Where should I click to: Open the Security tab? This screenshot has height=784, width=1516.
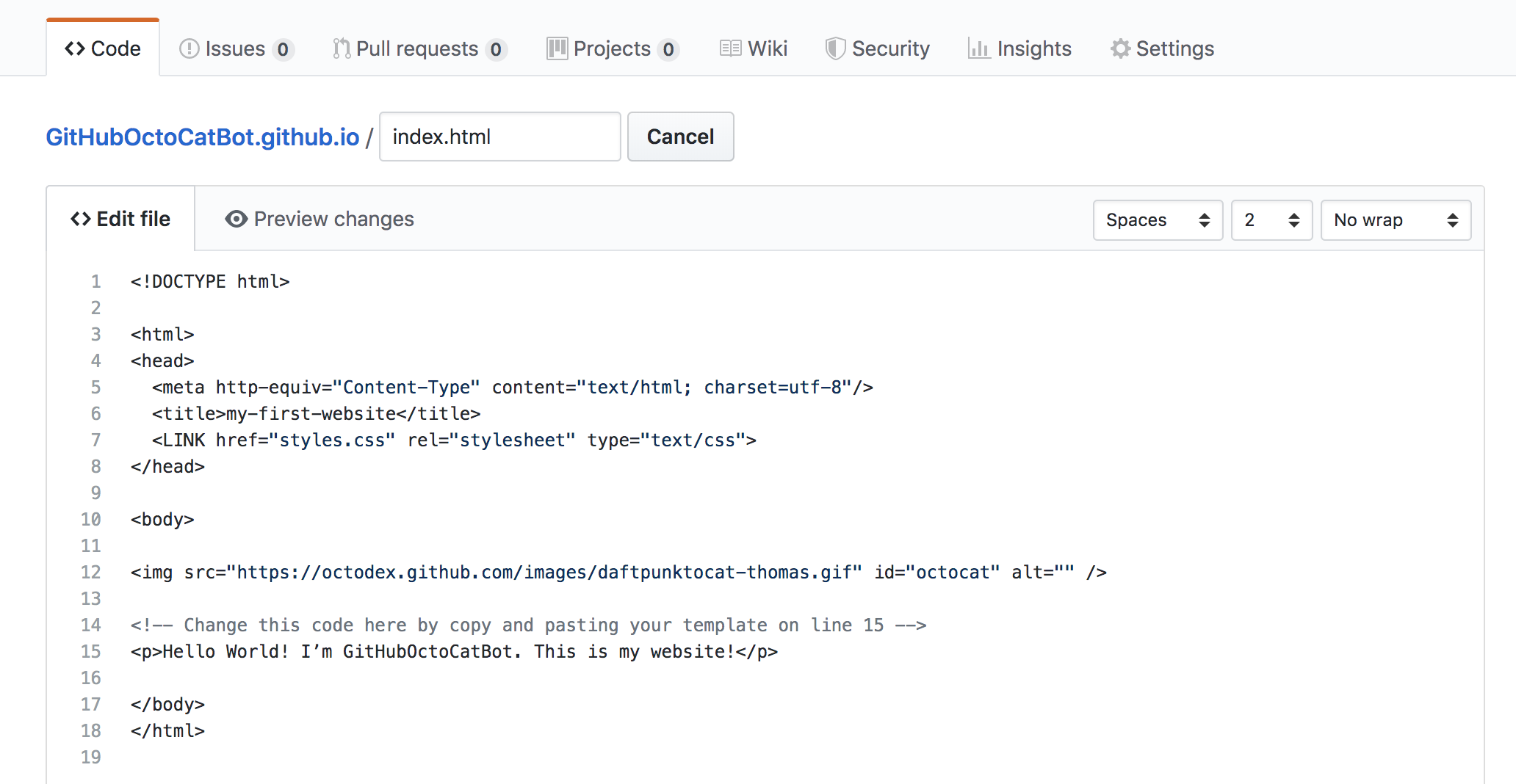point(877,48)
